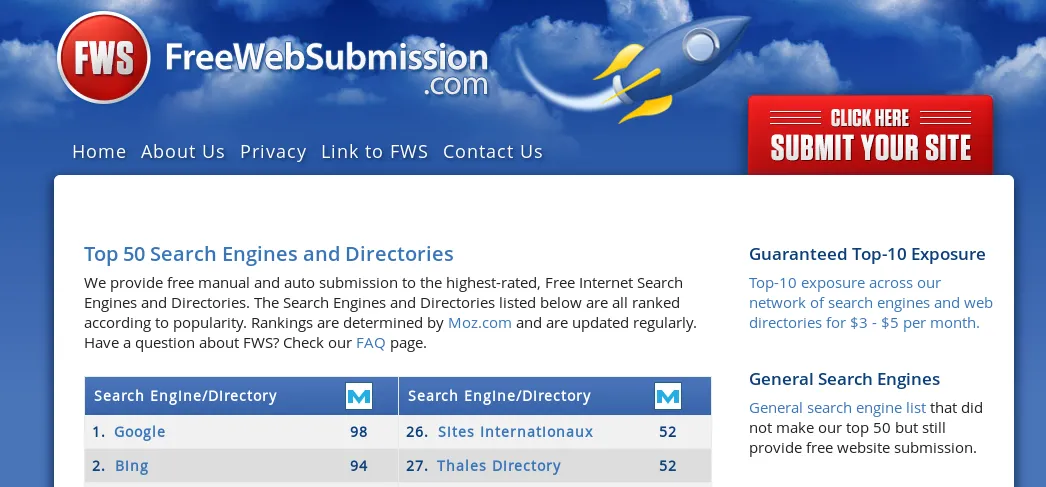
Task: Open the Bing link in the table
Action: coord(131,466)
